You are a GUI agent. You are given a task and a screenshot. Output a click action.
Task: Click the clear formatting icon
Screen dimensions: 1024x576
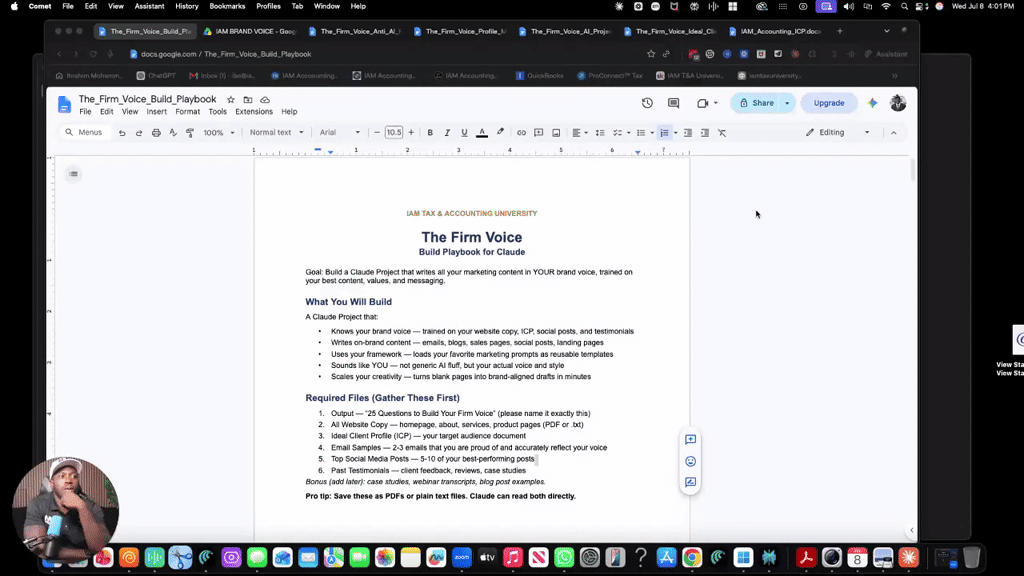pyautogui.click(x=722, y=133)
